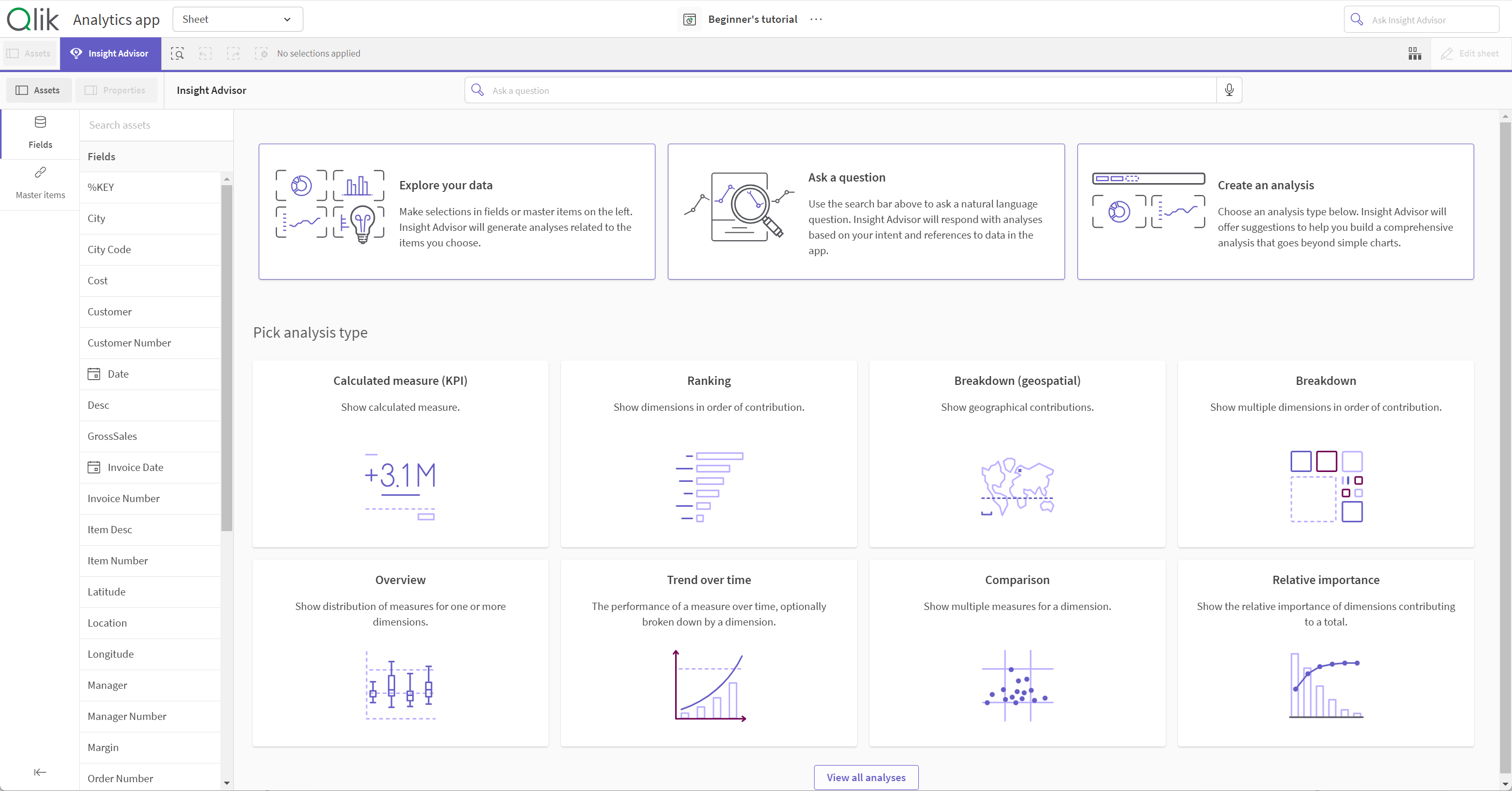Select the GrossSales field in list

(x=112, y=435)
